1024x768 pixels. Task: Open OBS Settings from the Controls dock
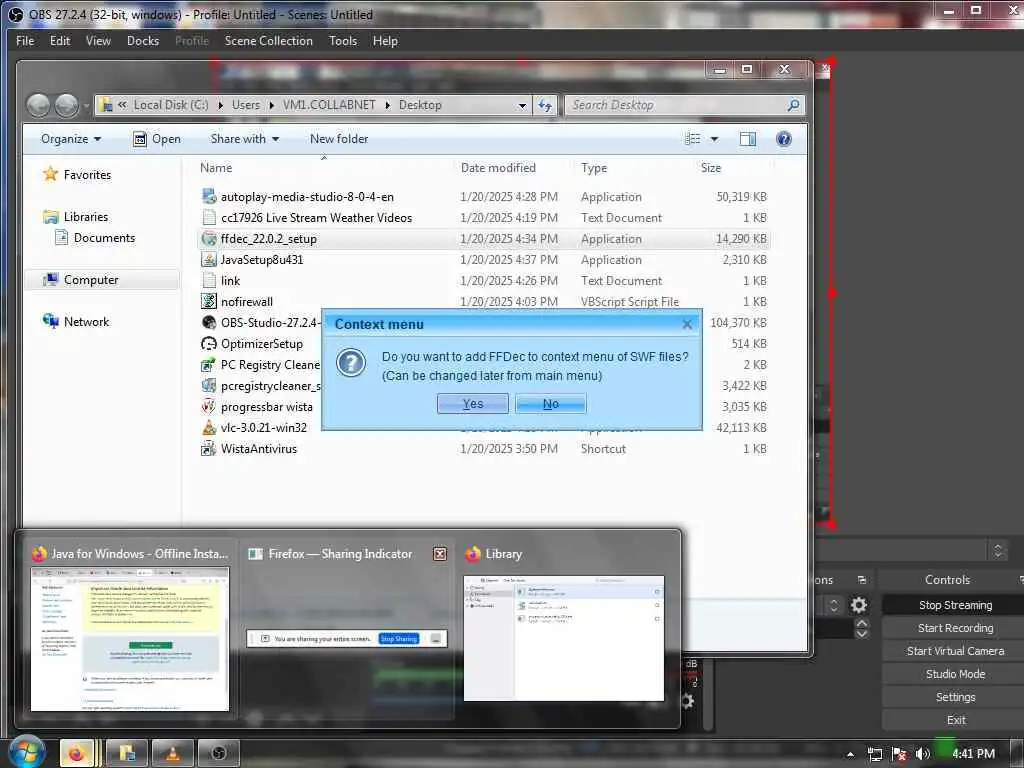point(955,697)
